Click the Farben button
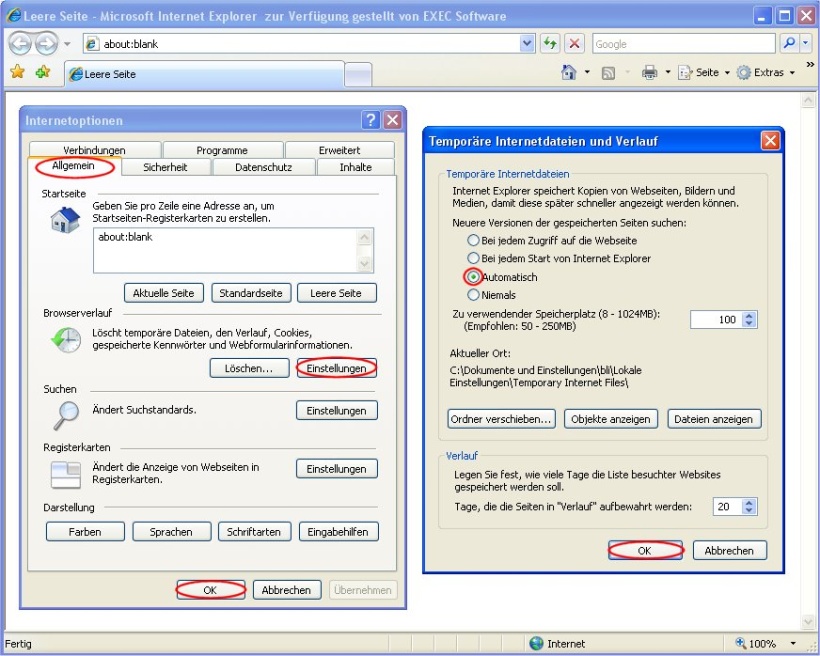The image size is (820, 656). click(x=85, y=531)
